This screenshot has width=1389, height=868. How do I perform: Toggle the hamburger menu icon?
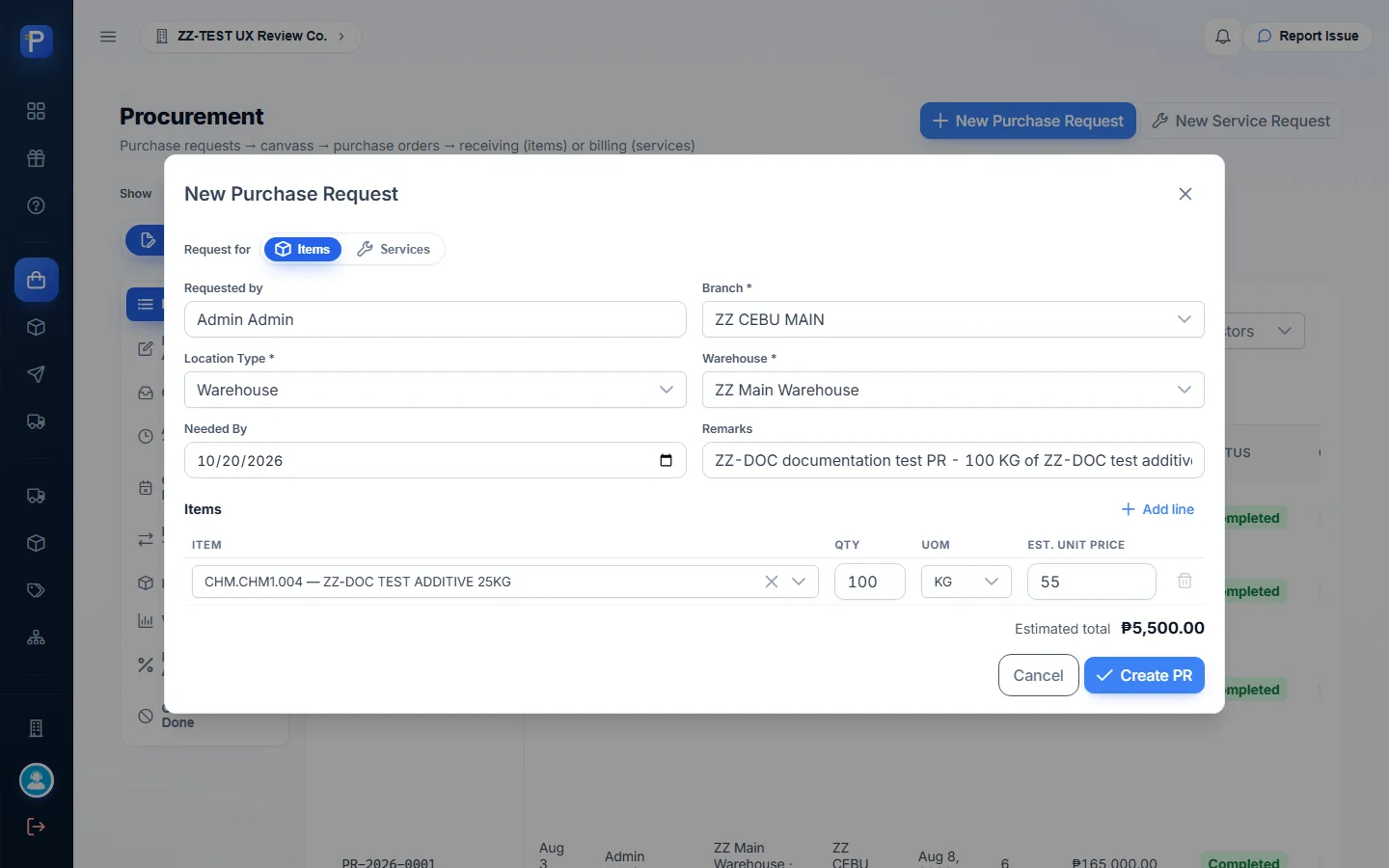(x=108, y=37)
